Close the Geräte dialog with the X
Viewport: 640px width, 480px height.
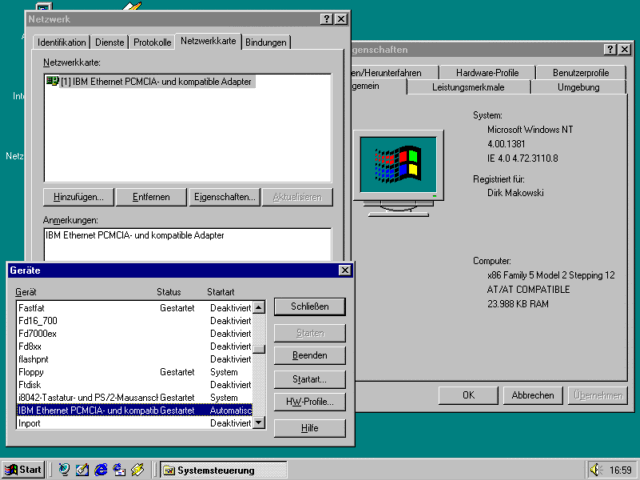click(345, 270)
